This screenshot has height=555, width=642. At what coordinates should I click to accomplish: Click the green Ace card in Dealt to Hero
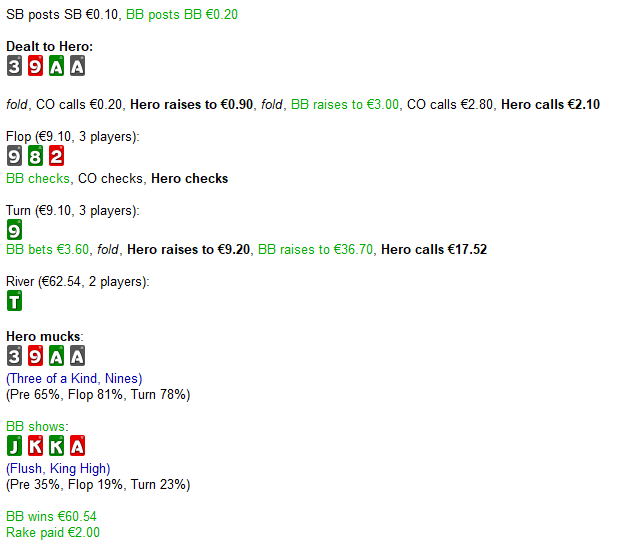coord(56,67)
